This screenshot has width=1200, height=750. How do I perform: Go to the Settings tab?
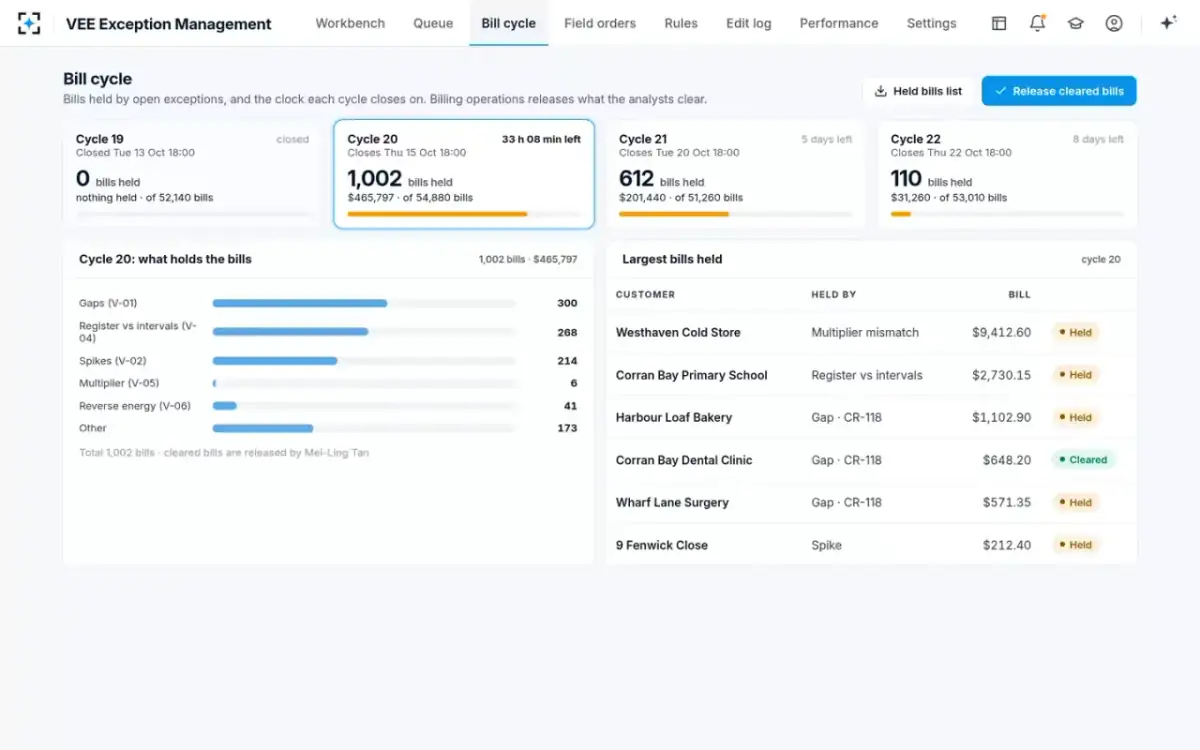931,23
